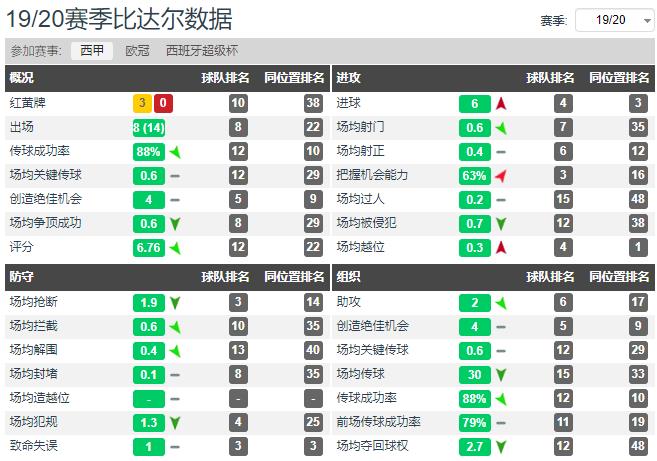Screen dimensions: 657x461
Task: Click the 评分 value 6.76
Action: point(149,247)
